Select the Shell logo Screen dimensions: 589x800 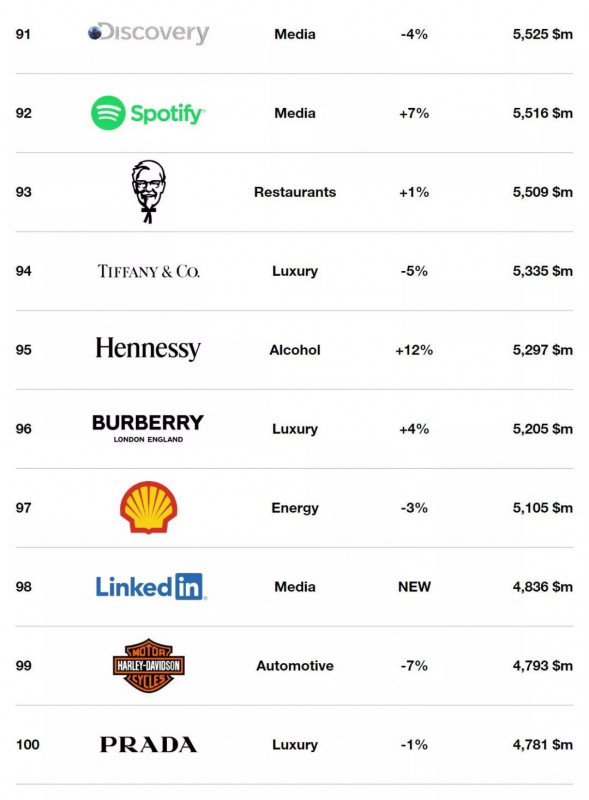tap(149, 507)
